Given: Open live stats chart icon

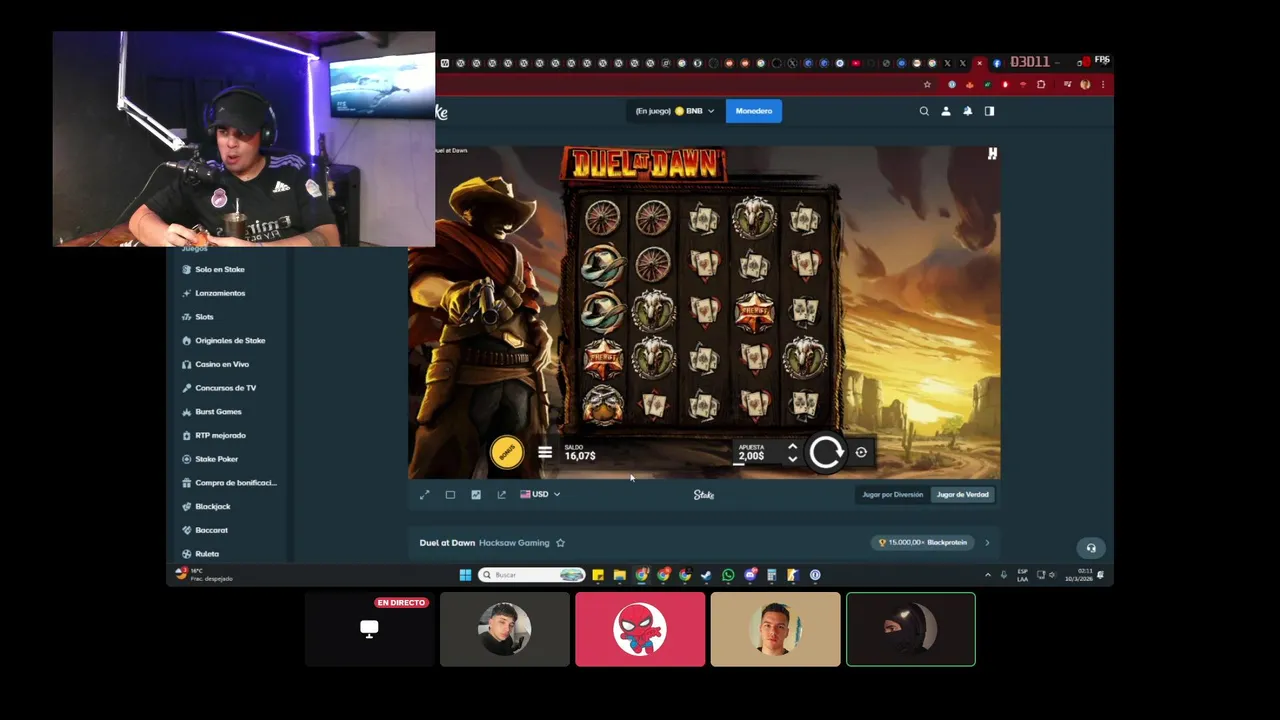Looking at the screenshot, I should point(476,494).
